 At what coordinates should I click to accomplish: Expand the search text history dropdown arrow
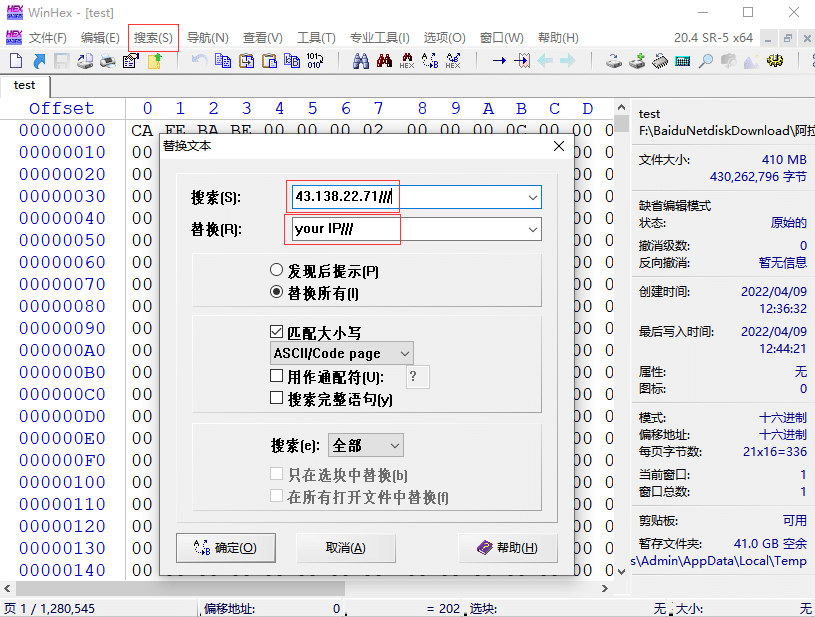pos(532,197)
